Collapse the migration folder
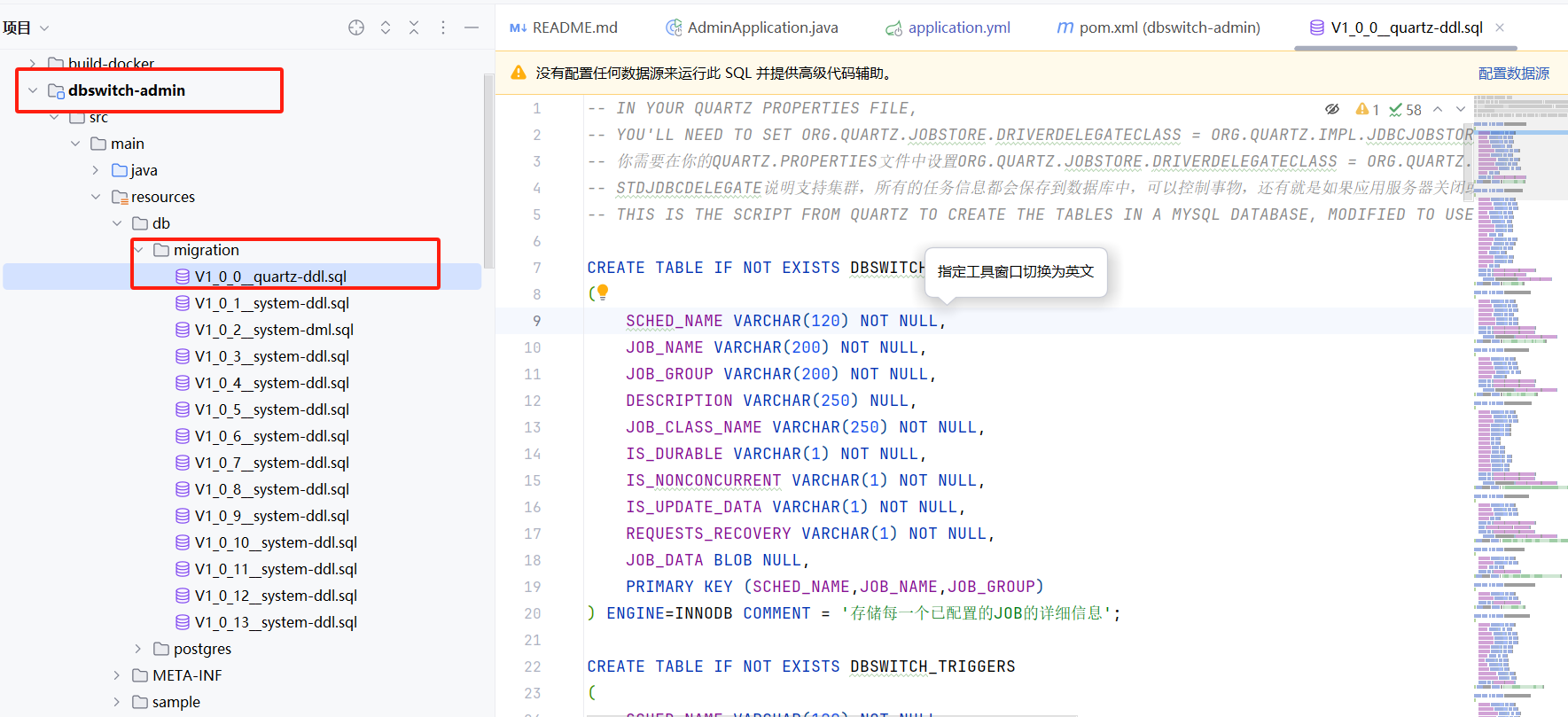 (139, 250)
